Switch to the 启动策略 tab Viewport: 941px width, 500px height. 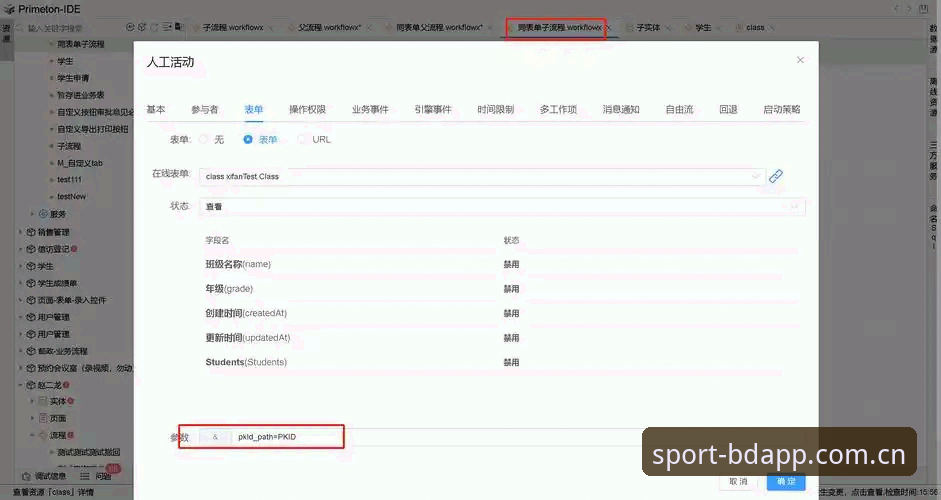tap(781, 109)
